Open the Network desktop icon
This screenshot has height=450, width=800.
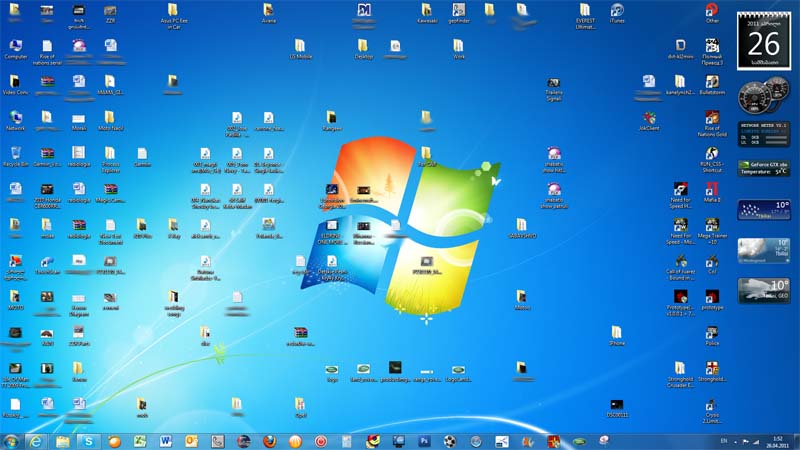click(x=15, y=121)
